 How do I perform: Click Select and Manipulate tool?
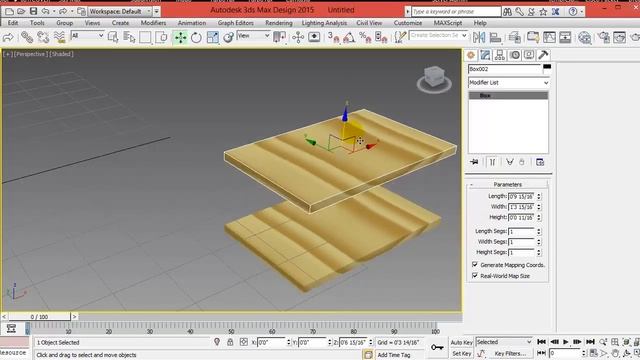pos(298,37)
